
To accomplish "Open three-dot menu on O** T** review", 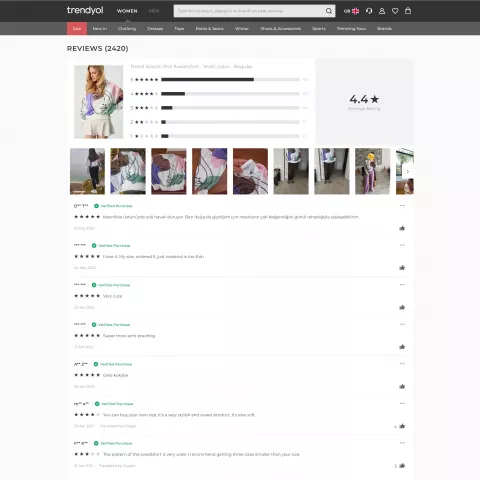I will [x=402, y=206].
